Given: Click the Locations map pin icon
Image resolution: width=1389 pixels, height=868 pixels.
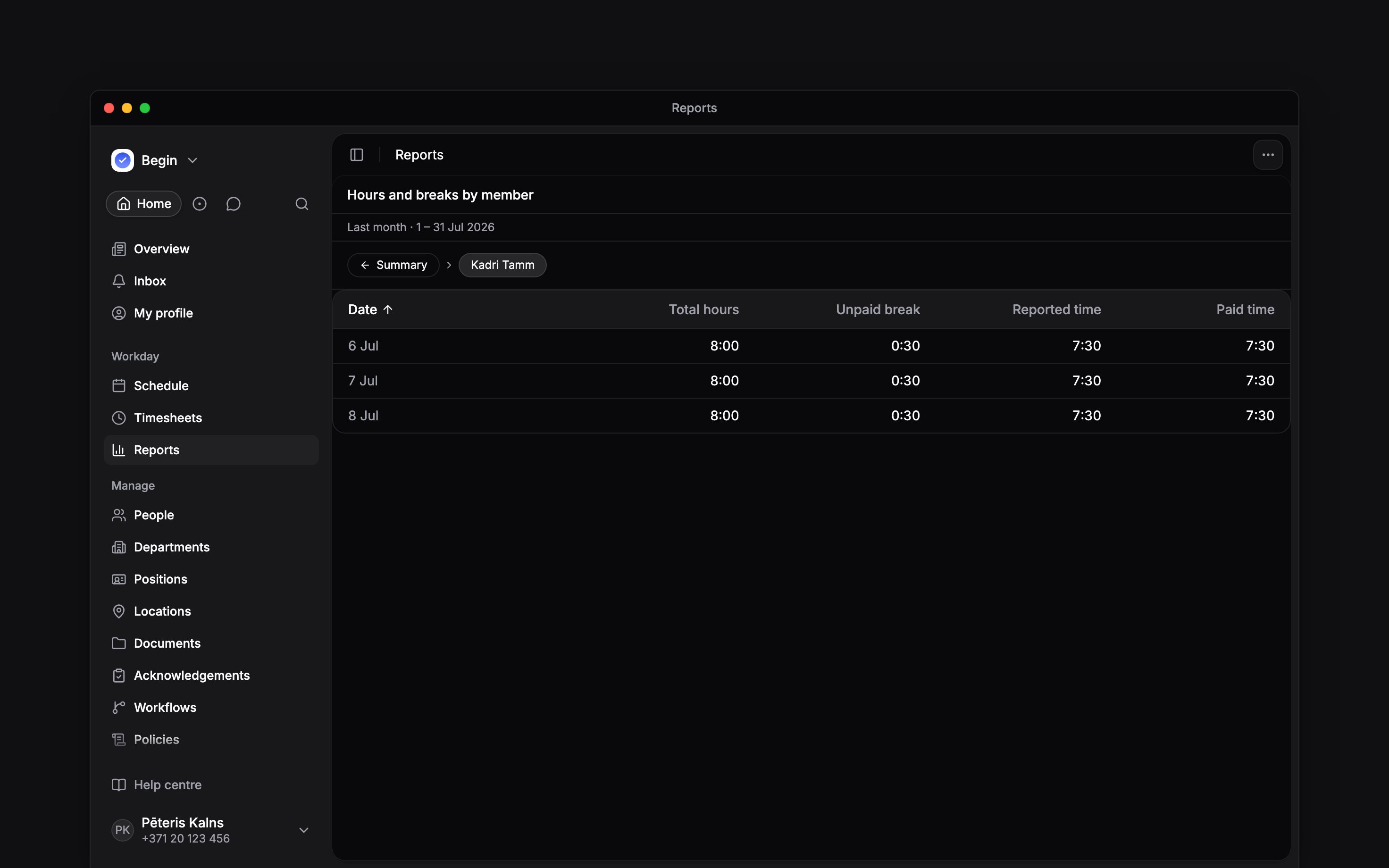Looking at the screenshot, I should tap(119, 611).
